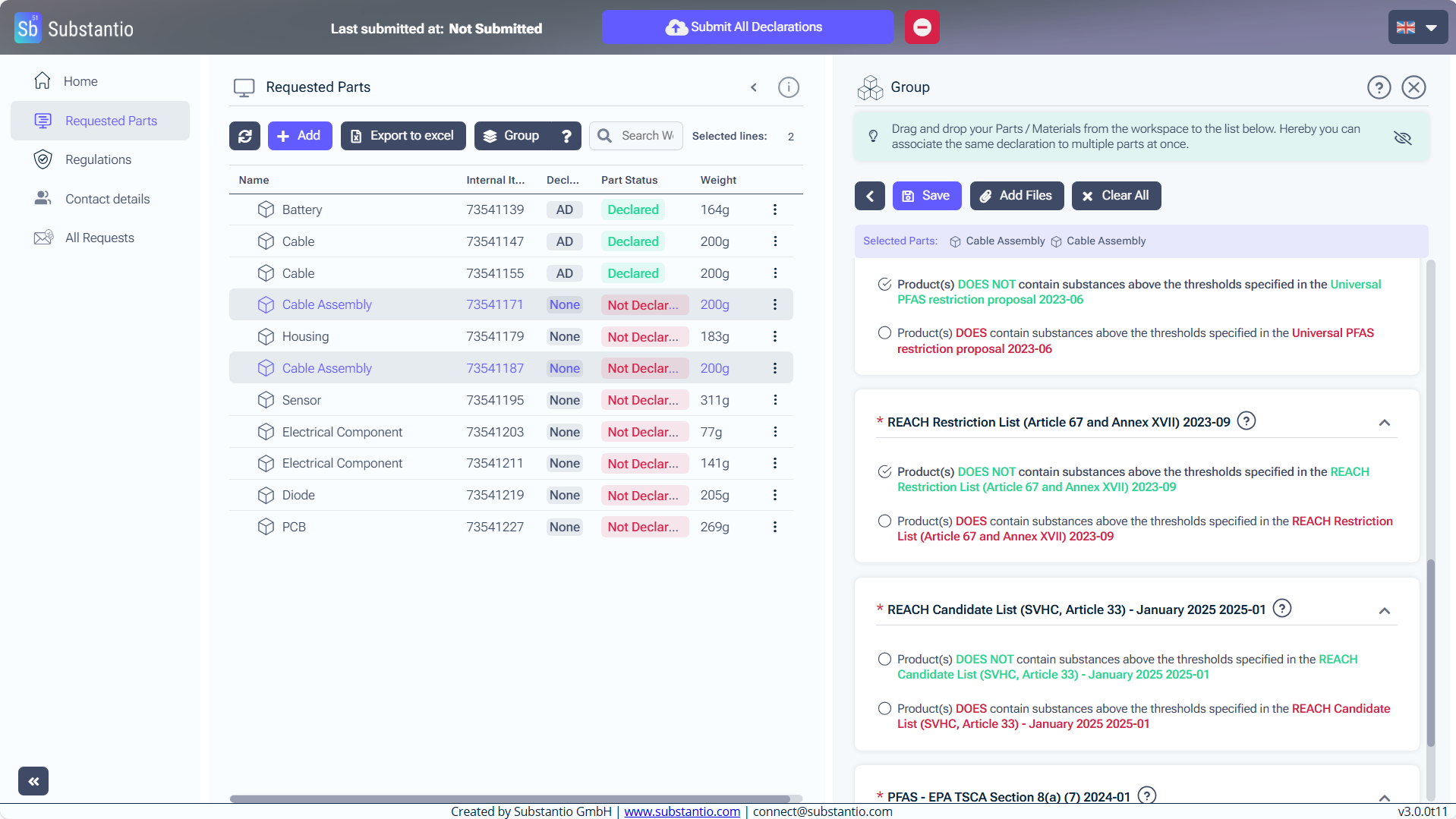Collapse the REACH Candidate List section
Viewport: 1456px width, 819px height.
click(x=1384, y=611)
